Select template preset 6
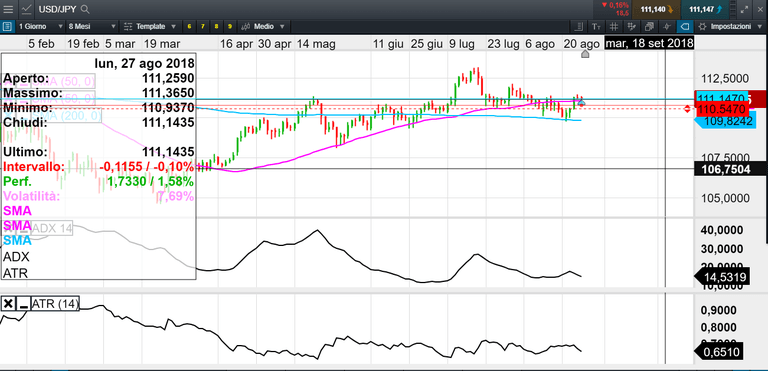Screen dimensions: 768x371 pyautogui.click(x=190, y=26)
